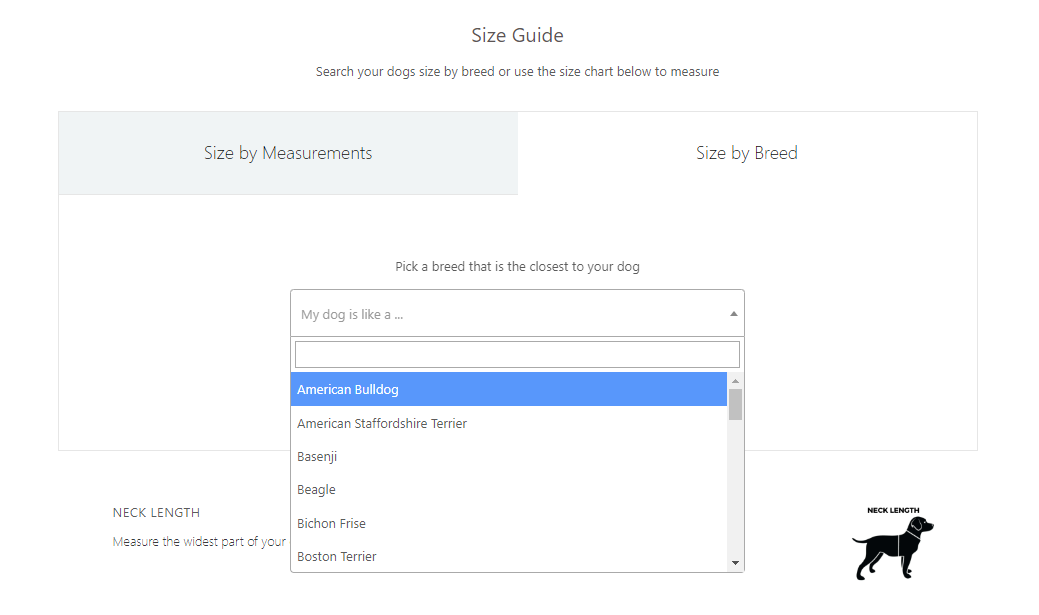Switch to the Size by Measurements tab
The width and height of the screenshot is (1039, 615).
point(288,153)
